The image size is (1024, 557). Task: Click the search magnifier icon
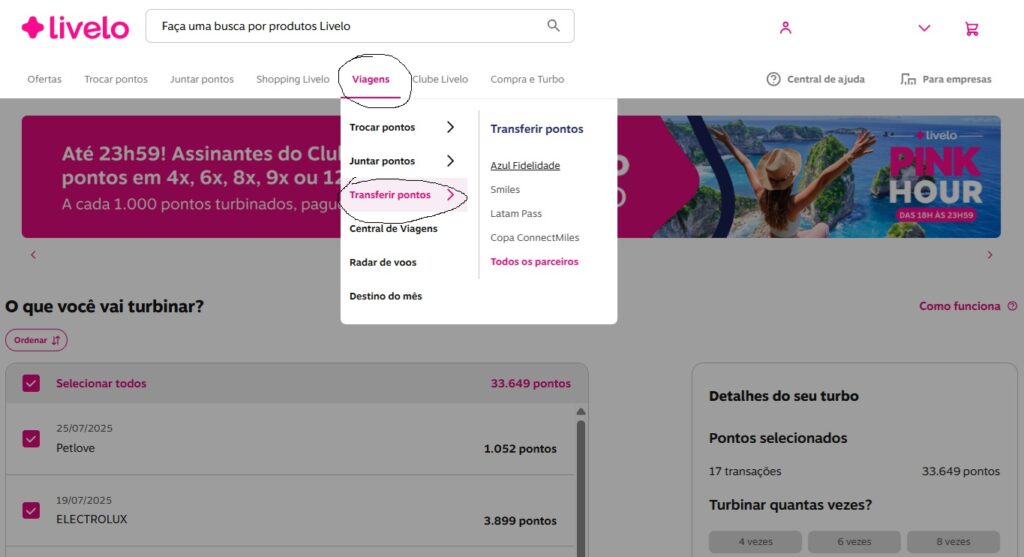tap(553, 26)
